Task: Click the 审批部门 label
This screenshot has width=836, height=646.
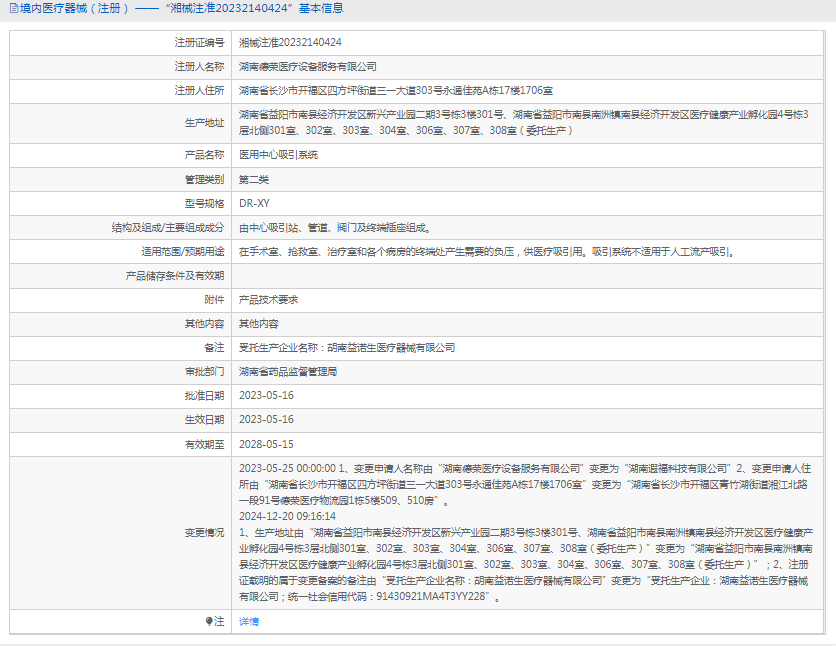Action: 205,372
